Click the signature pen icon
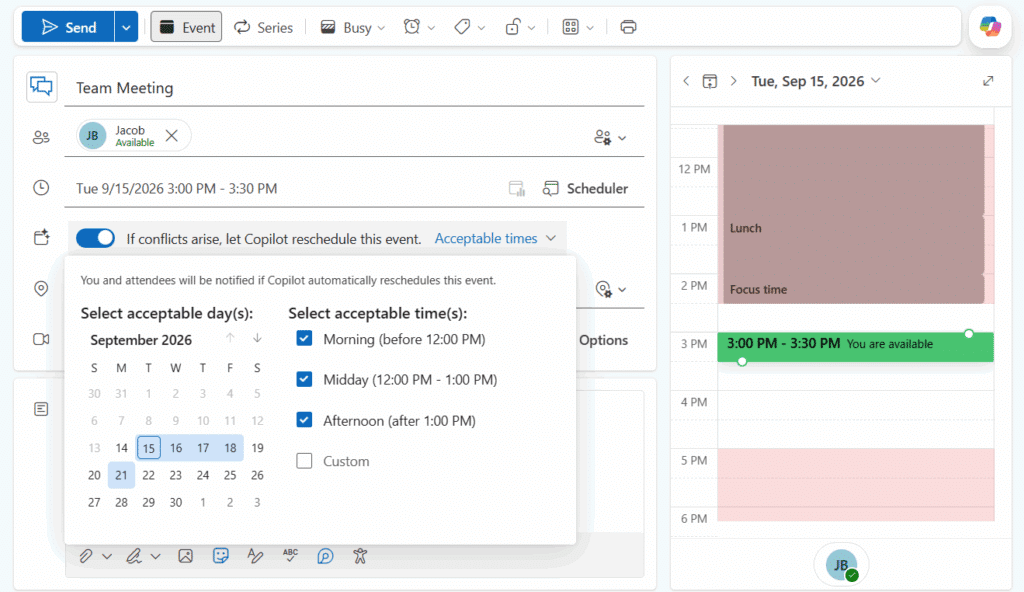The image size is (1024, 592). click(x=134, y=556)
